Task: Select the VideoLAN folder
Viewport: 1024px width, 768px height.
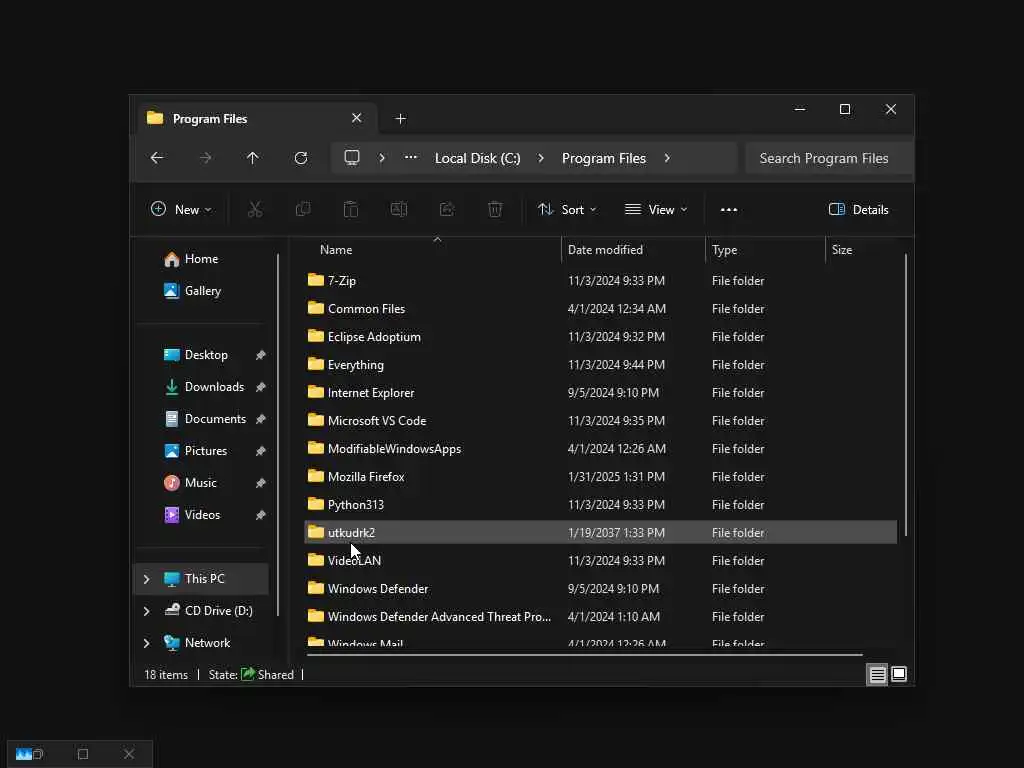Action: click(x=600, y=560)
